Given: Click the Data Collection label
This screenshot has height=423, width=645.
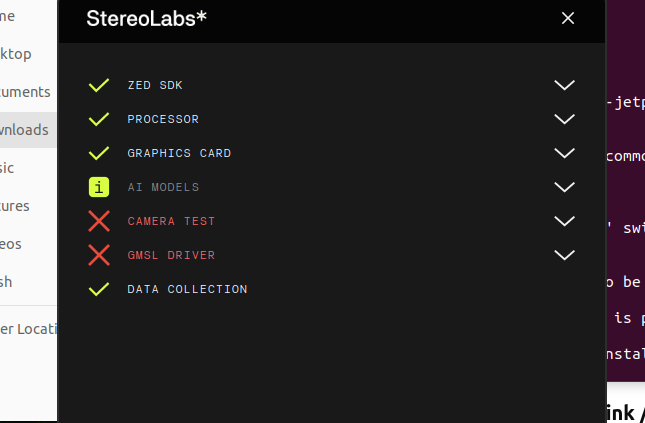Looking at the screenshot, I should click(x=187, y=289).
